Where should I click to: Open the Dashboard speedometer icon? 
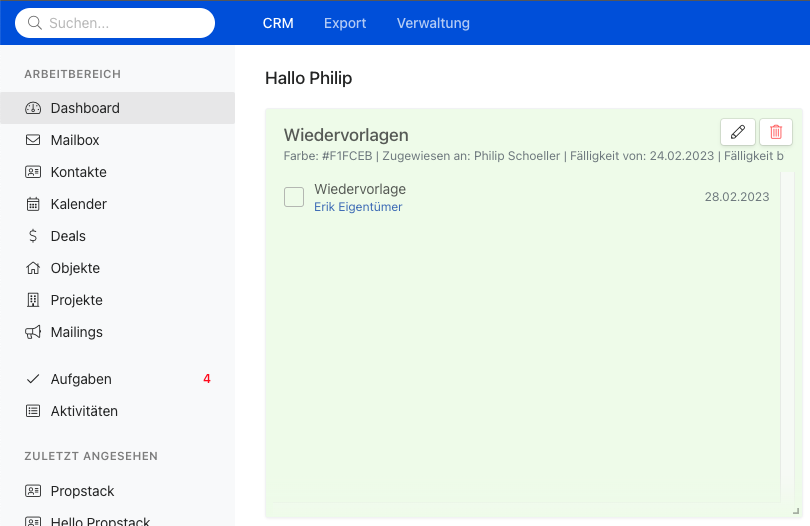click(33, 108)
